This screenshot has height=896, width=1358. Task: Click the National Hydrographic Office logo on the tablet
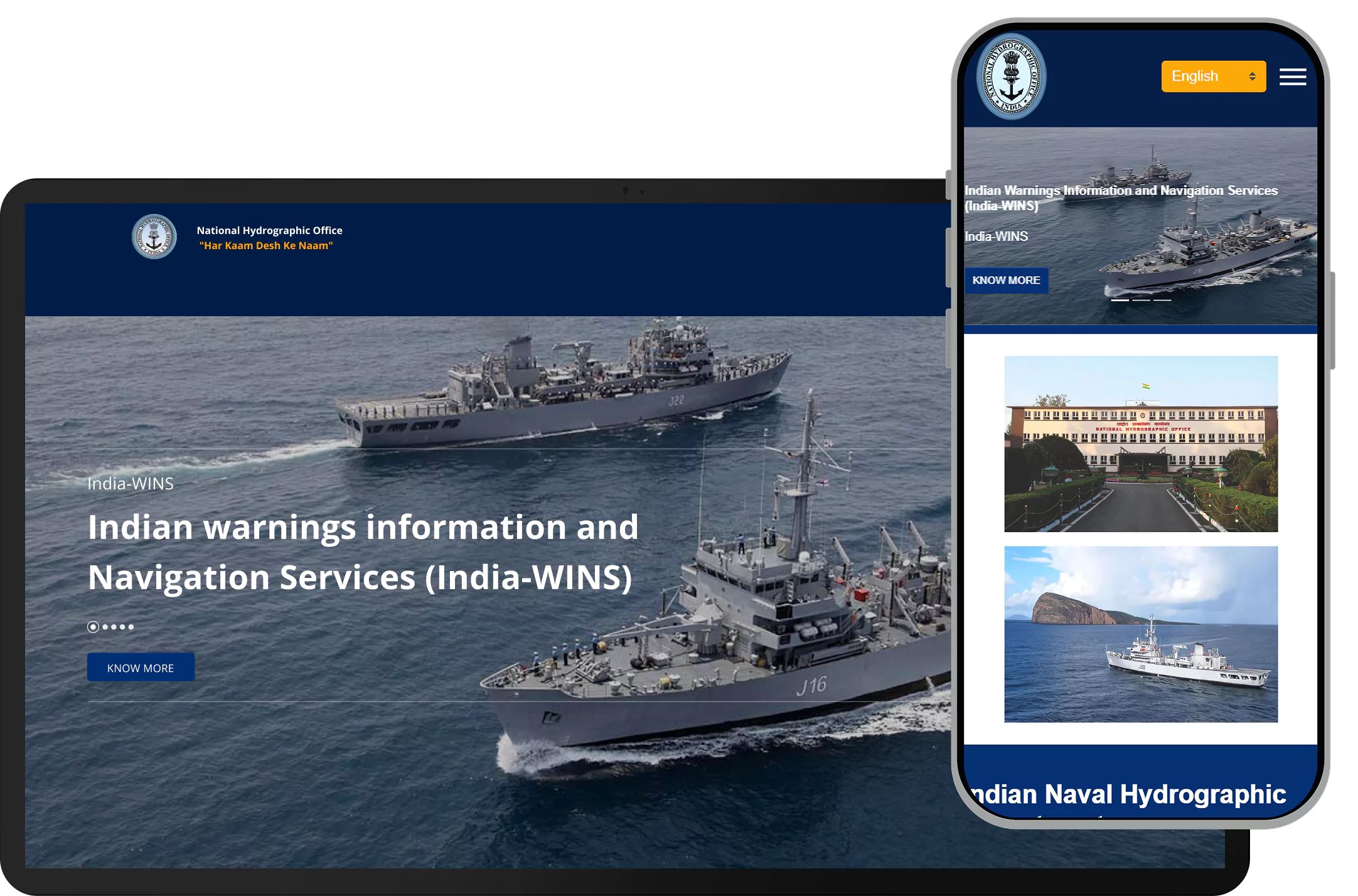point(154,237)
